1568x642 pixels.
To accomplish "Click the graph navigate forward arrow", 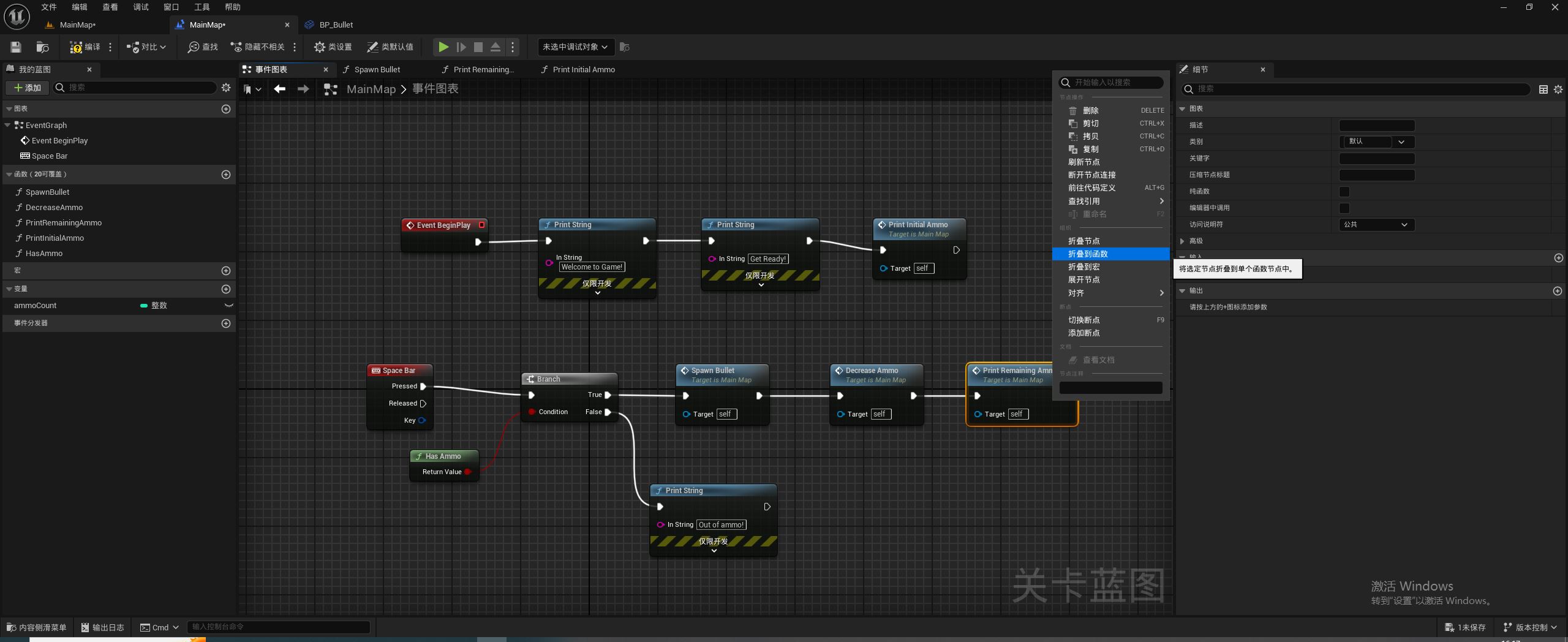I will pyautogui.click(x=303, y=89).
